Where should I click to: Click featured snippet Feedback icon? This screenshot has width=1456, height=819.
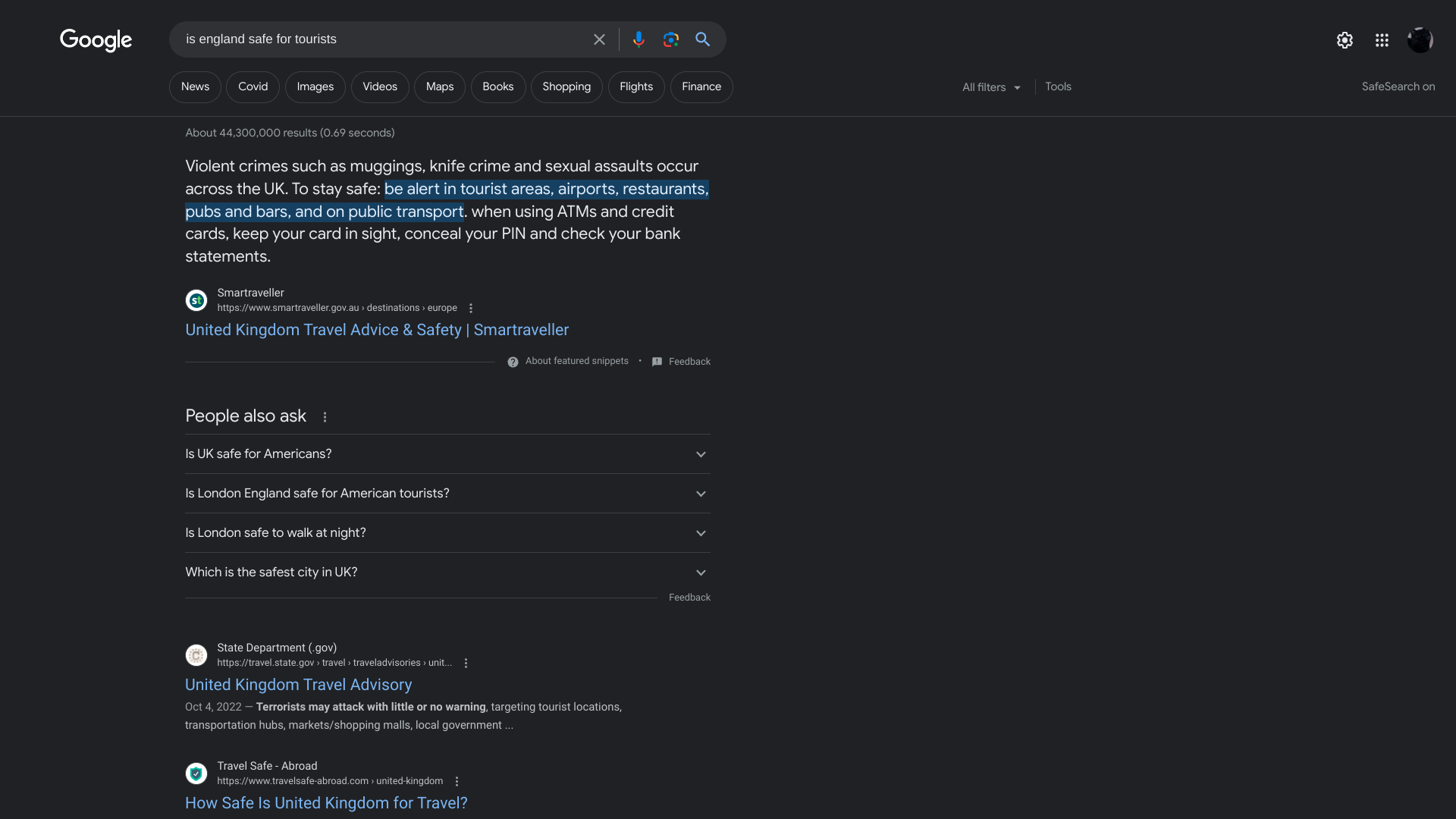tap(657, 362)
